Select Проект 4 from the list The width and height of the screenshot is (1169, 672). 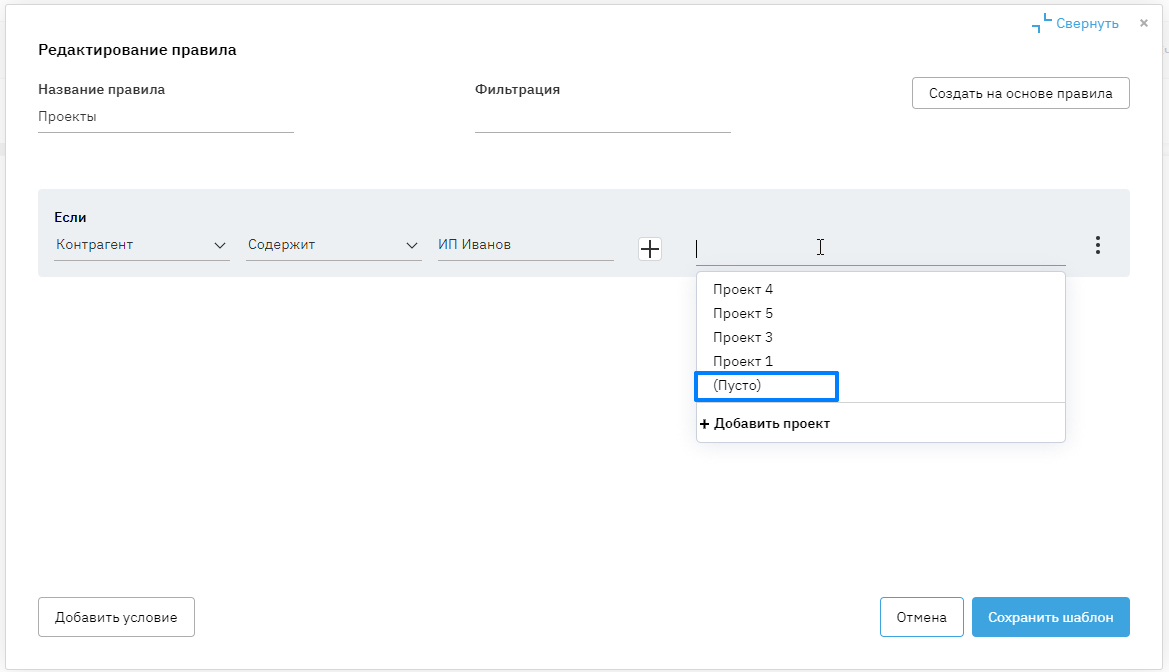pyautogui.click(x=743, y=290)
